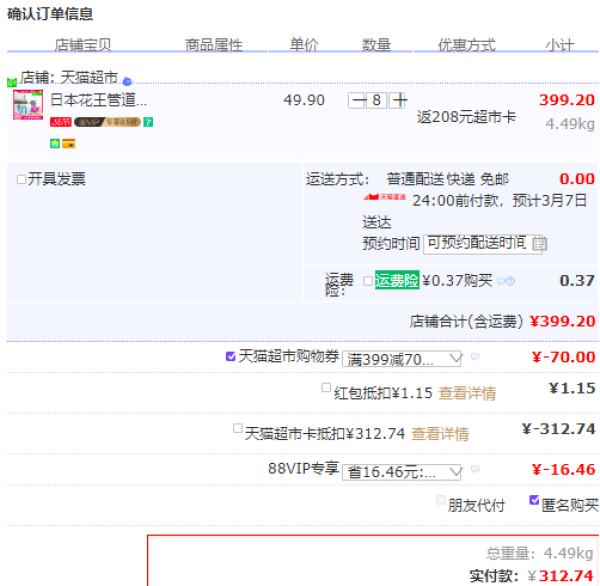Click the 数量 column header

[x=376, y=45]
